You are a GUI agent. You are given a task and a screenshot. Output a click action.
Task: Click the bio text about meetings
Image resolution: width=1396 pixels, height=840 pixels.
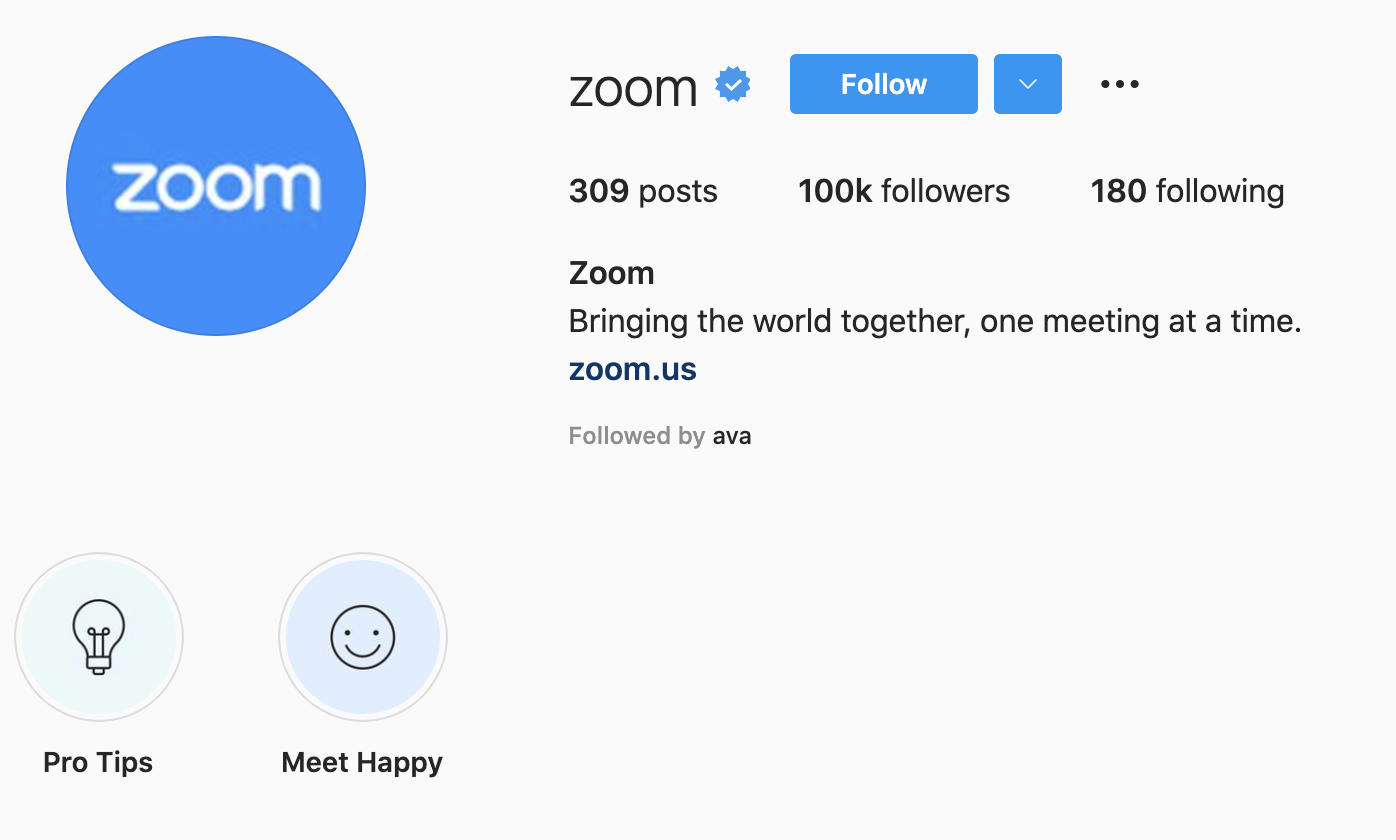click(x=934, y=321)
